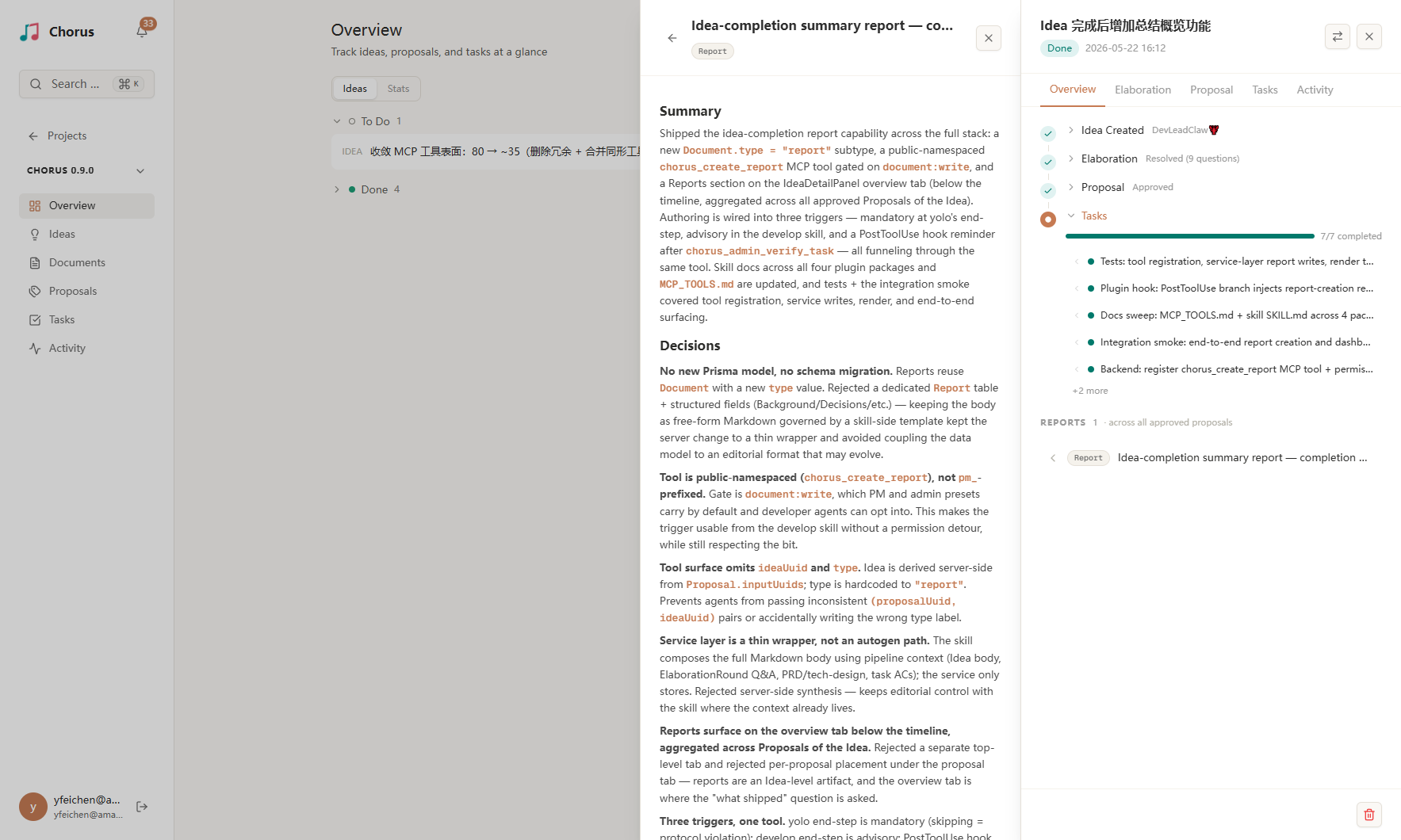The height and width of the screenshot is (840, 1401).
Task: Switch to the Tasks tab in the idea panel
Action: [1265, 90]
